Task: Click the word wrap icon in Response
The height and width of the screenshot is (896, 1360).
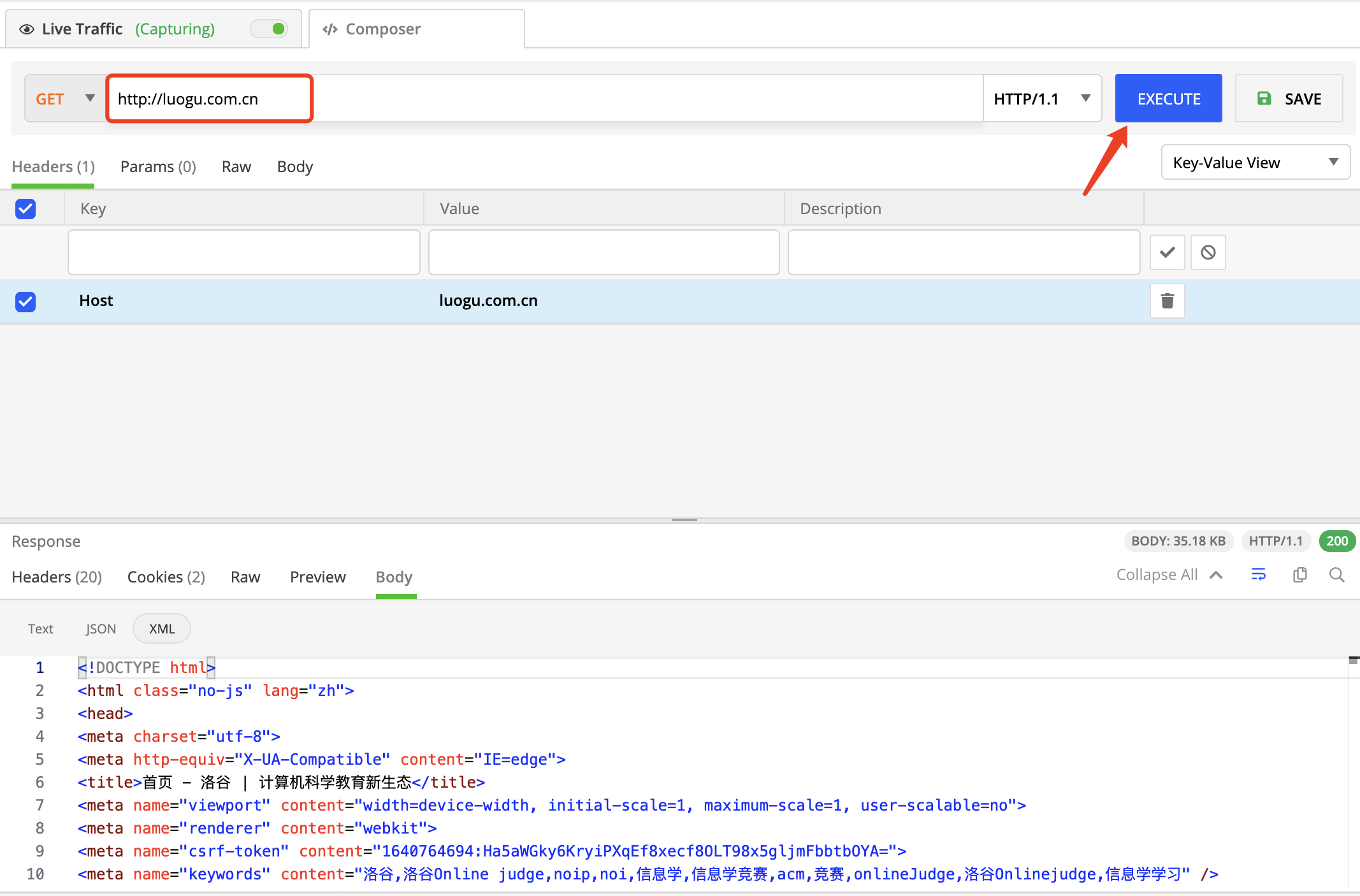Action: coord(1258,575)
